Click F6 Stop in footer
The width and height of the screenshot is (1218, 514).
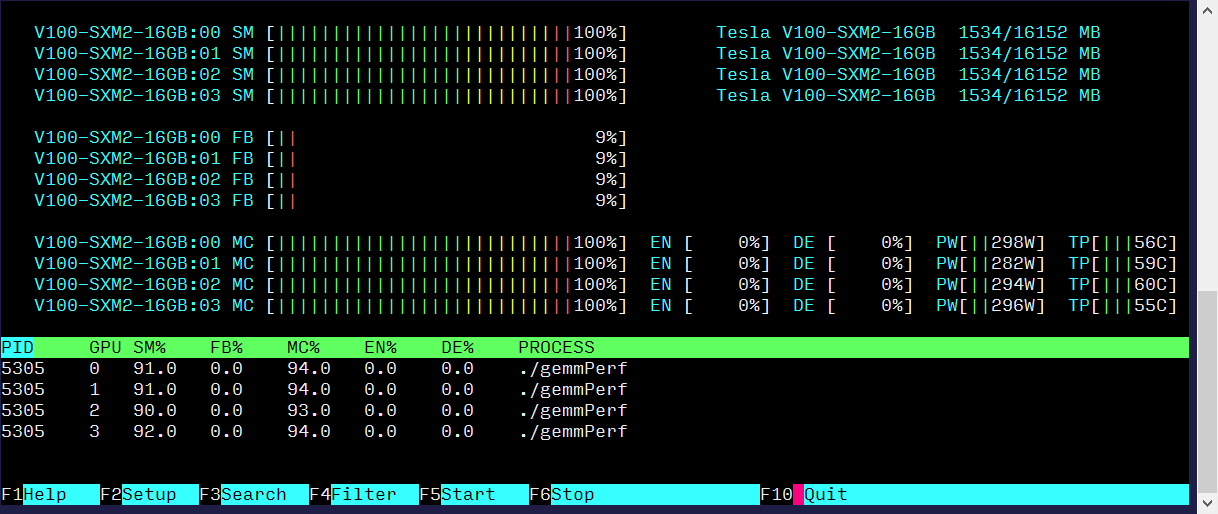point(644,494)
